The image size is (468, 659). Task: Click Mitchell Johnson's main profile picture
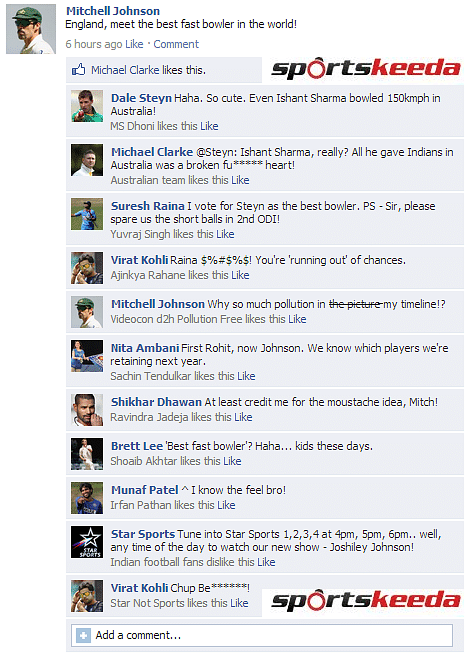(x=31, y=29)
